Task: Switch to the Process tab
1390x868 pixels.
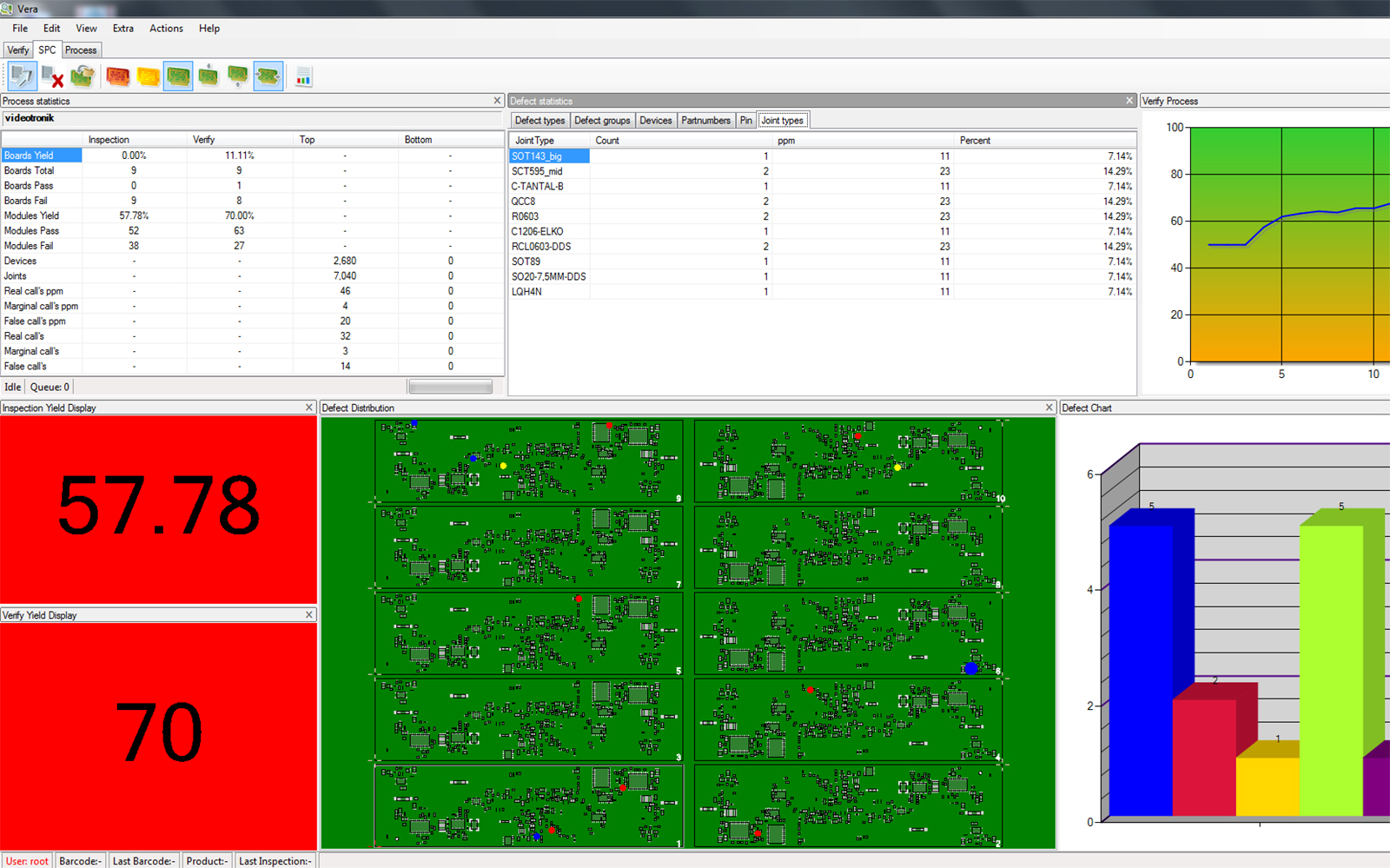Action: tap(81, 50)
